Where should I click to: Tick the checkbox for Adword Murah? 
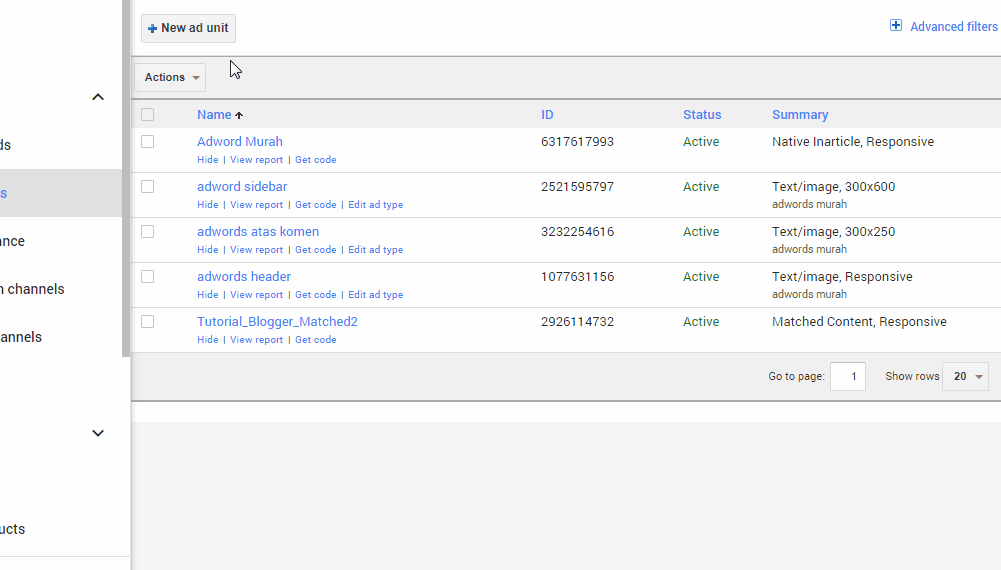(147, 141)
